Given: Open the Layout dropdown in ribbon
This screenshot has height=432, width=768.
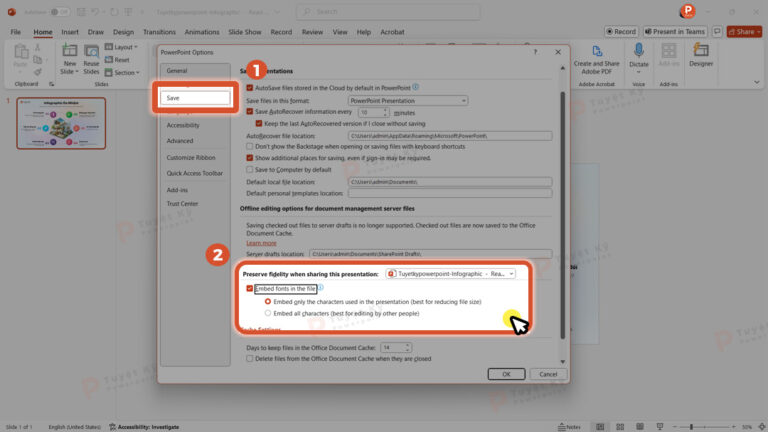Looking at the screenshot, I should tap(121, 47).
